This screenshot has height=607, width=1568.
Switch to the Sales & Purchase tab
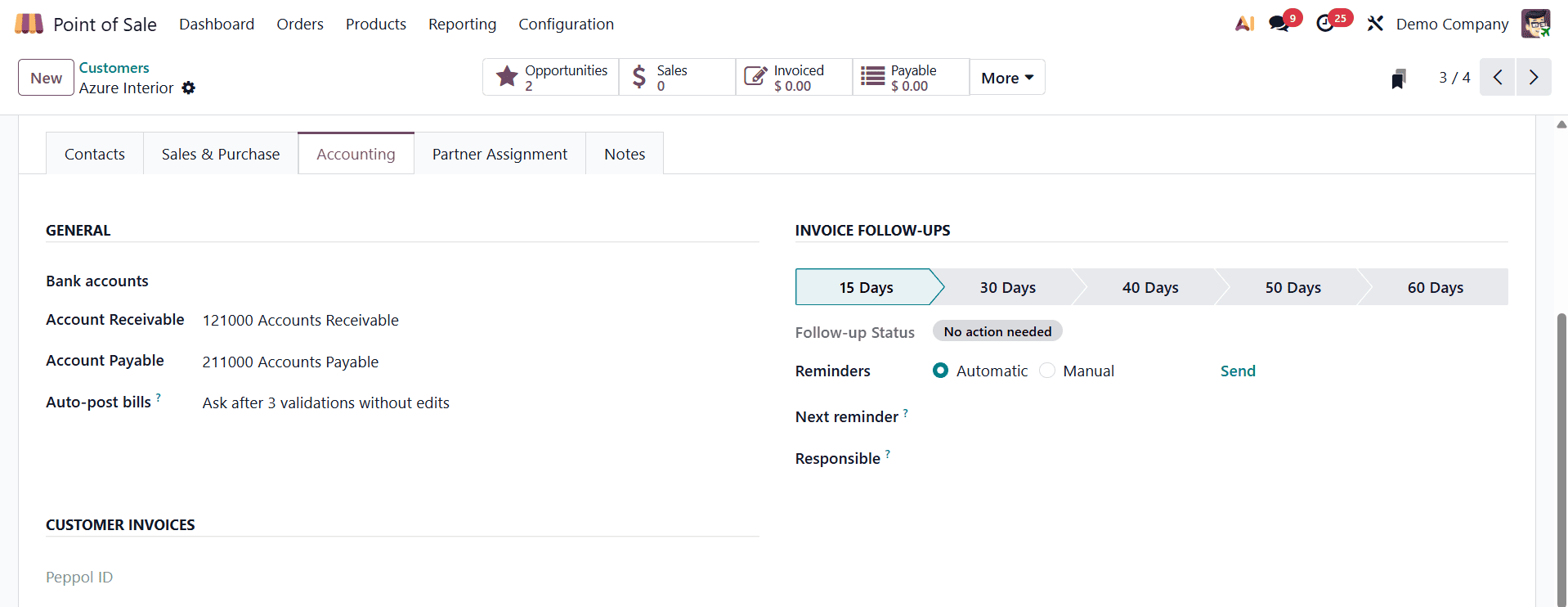point(221,154)
